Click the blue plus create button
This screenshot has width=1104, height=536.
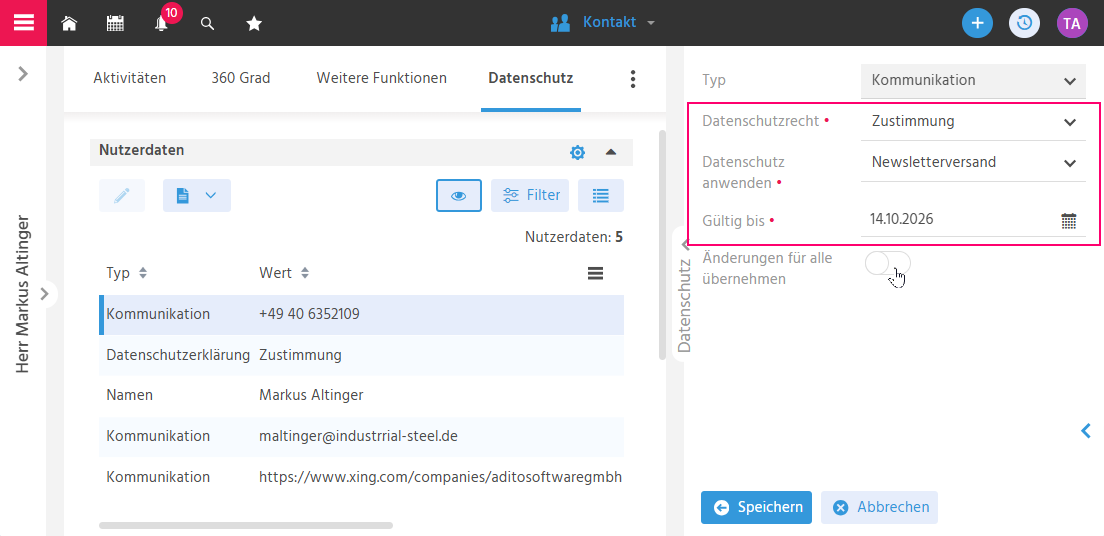tap(977, 23)
